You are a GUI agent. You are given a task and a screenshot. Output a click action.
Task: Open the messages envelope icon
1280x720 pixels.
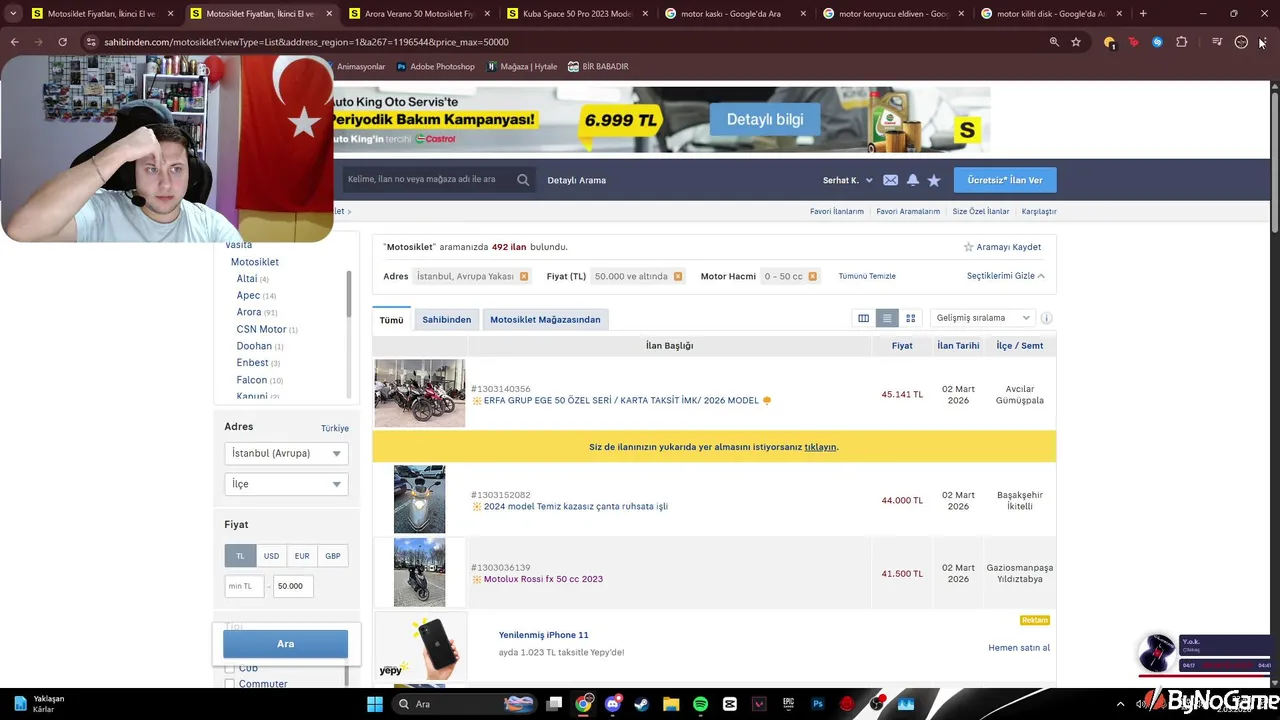click(890, 180)
